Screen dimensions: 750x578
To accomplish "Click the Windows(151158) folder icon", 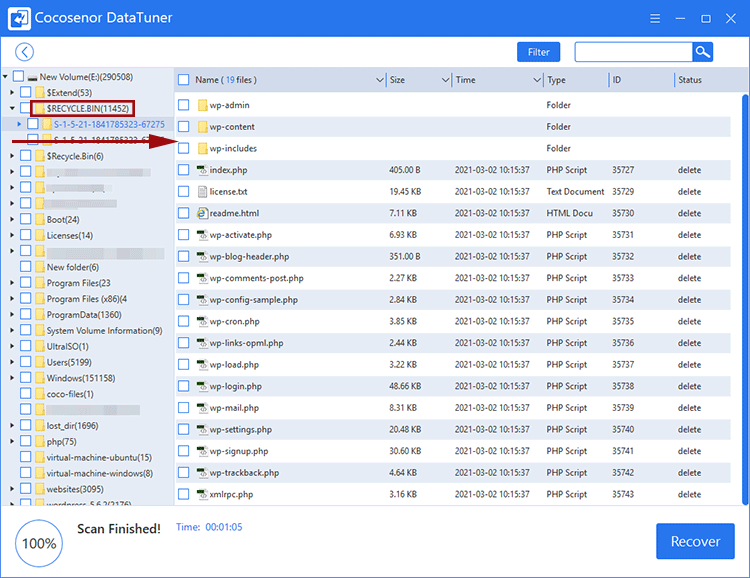I will tap(40, 378).
